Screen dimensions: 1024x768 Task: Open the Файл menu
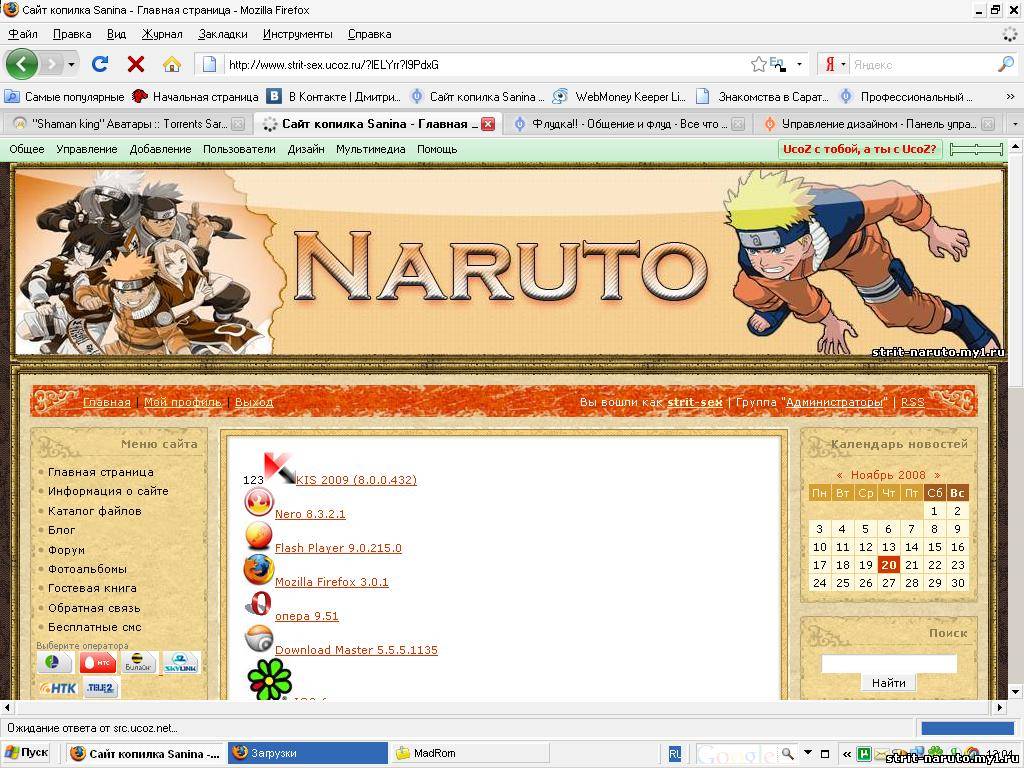[23, 34]
